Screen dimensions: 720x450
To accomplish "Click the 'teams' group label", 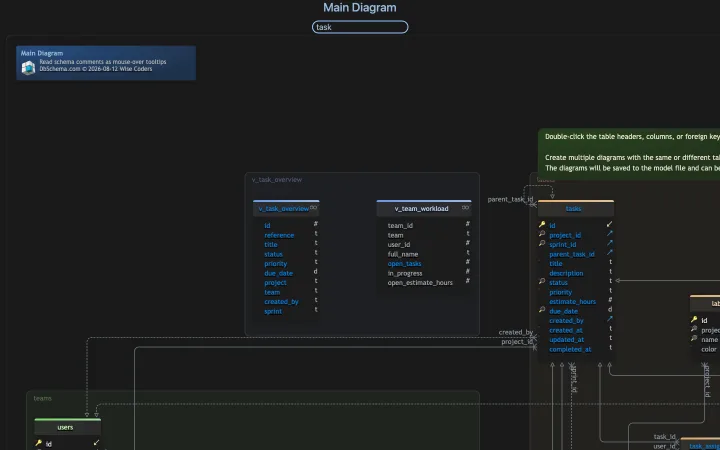I will (x=42, y=398).
